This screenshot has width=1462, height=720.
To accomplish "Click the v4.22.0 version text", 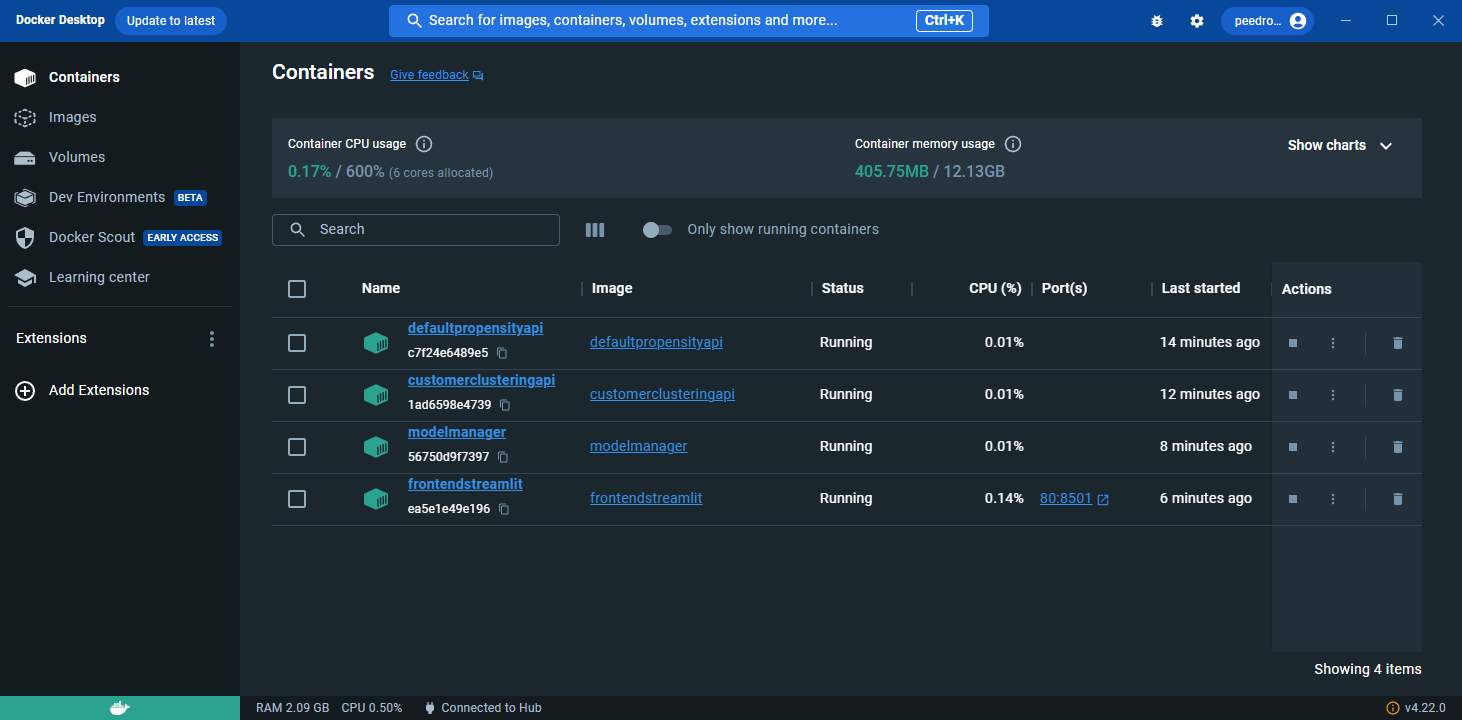I will (x=1425, y=708).
